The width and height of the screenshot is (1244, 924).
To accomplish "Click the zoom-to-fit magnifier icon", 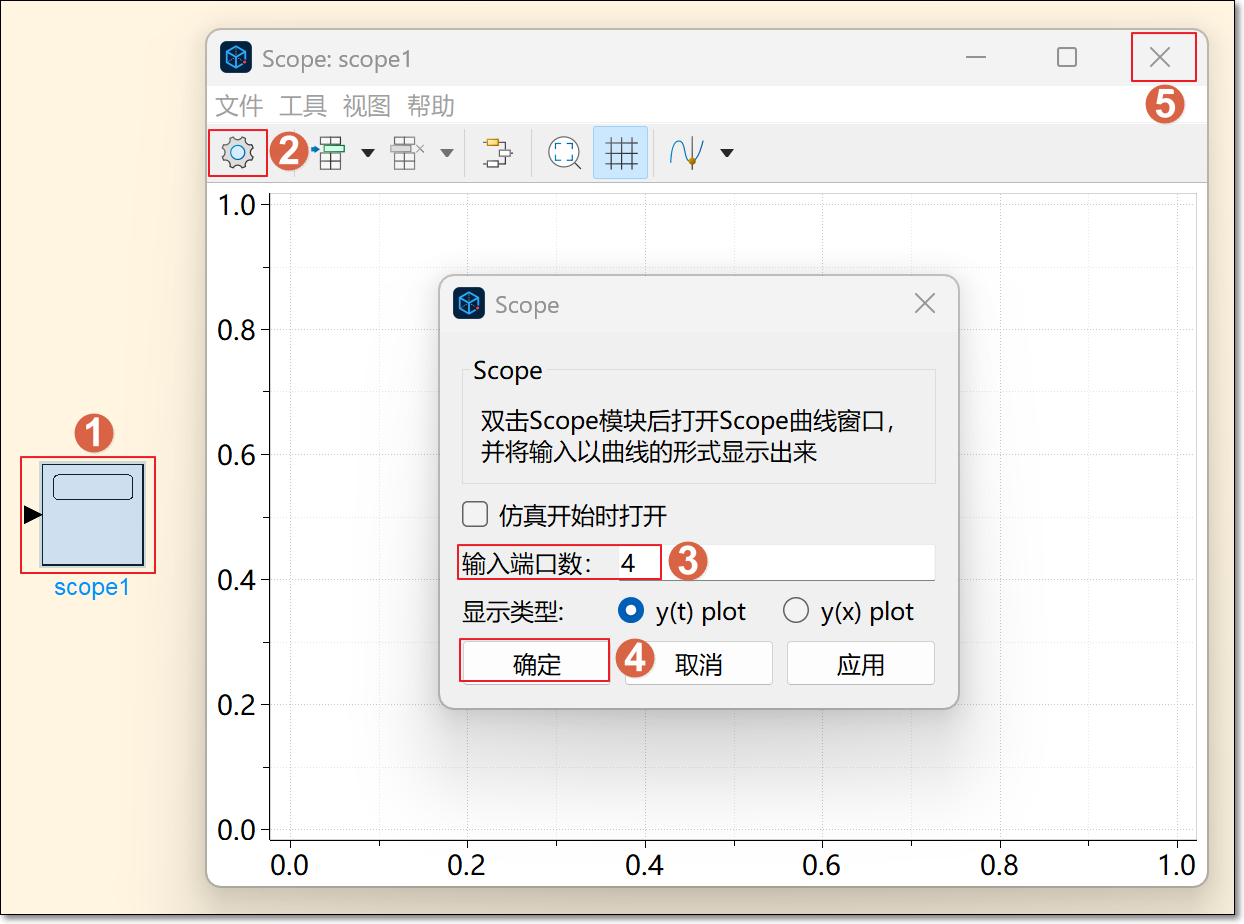I will (x=565, y=153).
